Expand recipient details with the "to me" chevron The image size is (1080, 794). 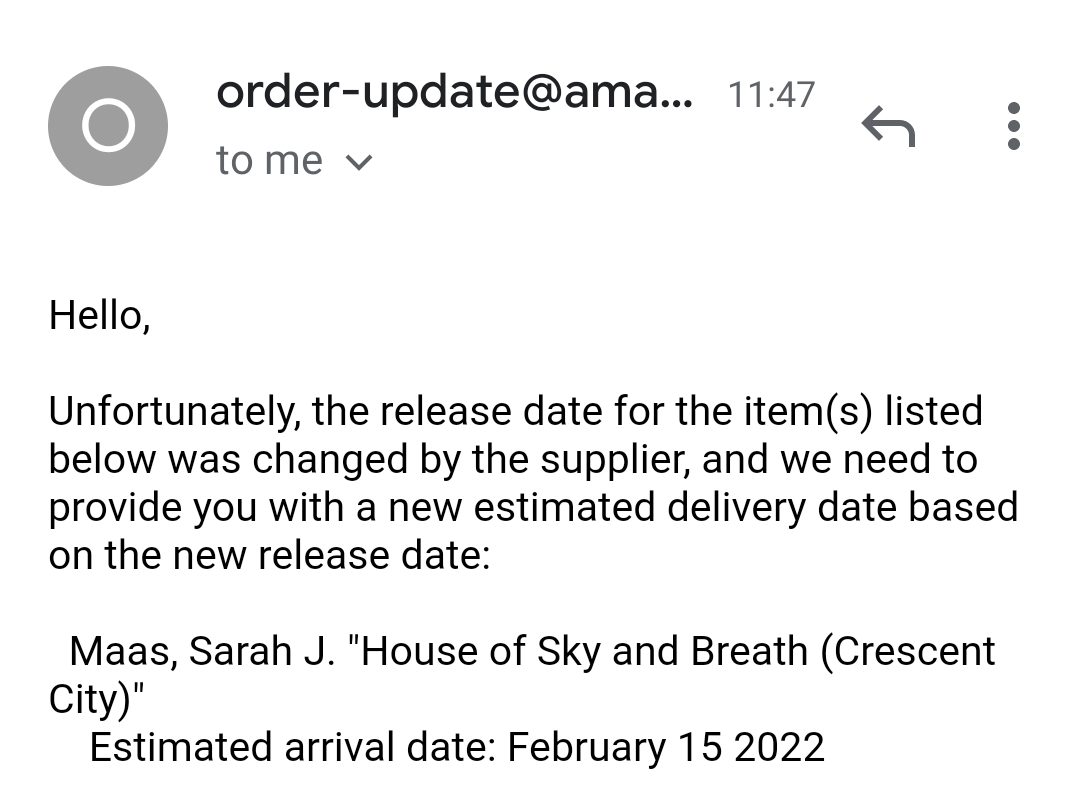pyautogui.click(x=361, y=160)
